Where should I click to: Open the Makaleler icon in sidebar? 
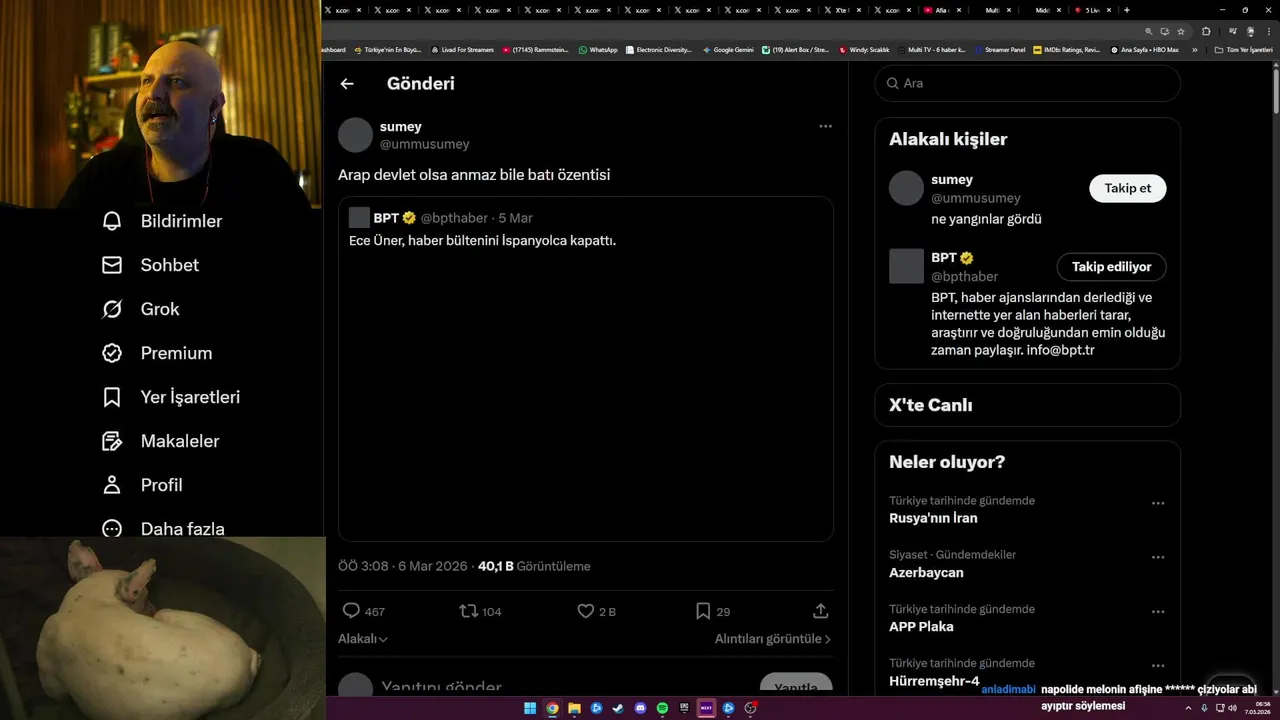click(x=112, y=441)
